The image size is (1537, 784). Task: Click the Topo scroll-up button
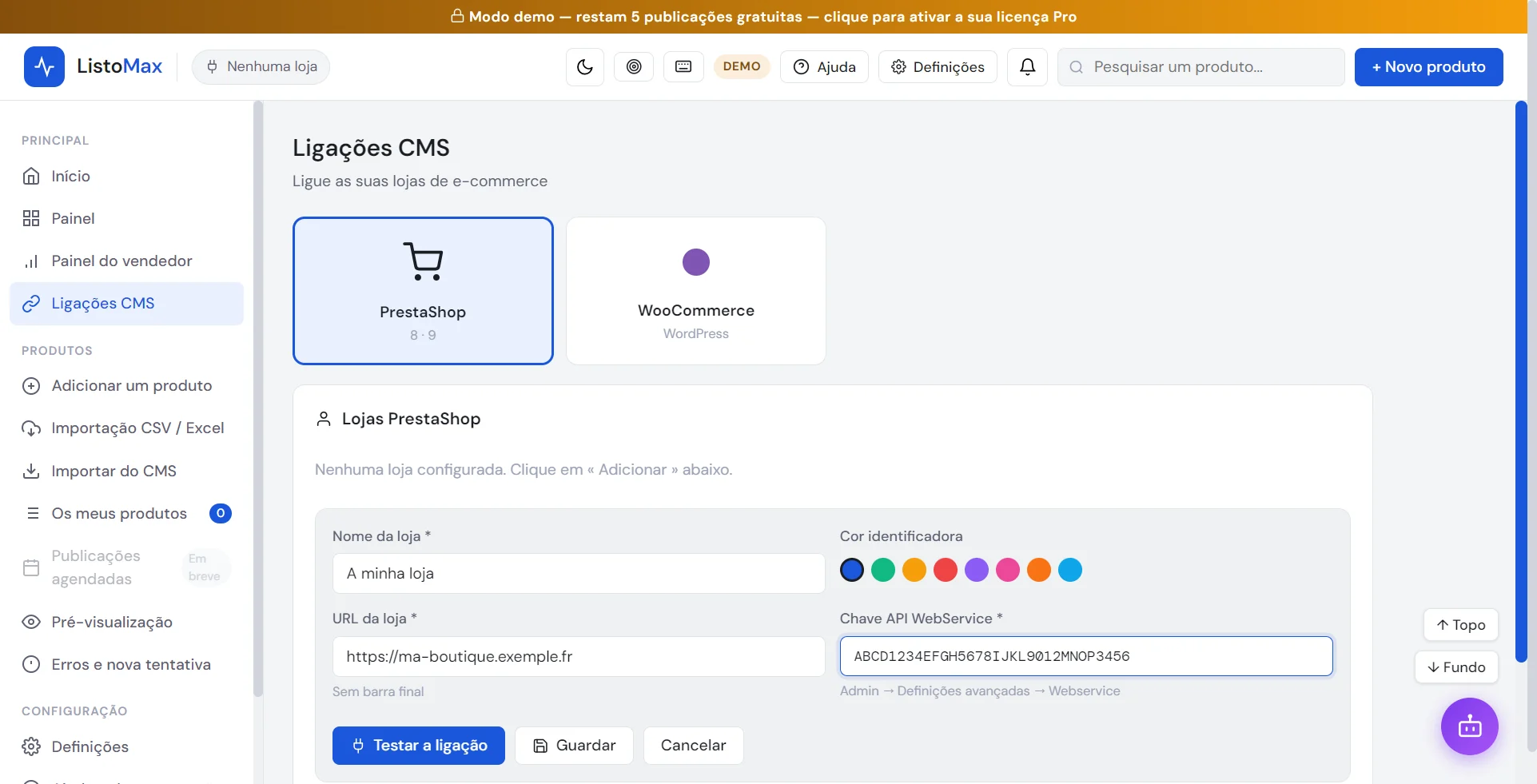[x=1461, y=625]
